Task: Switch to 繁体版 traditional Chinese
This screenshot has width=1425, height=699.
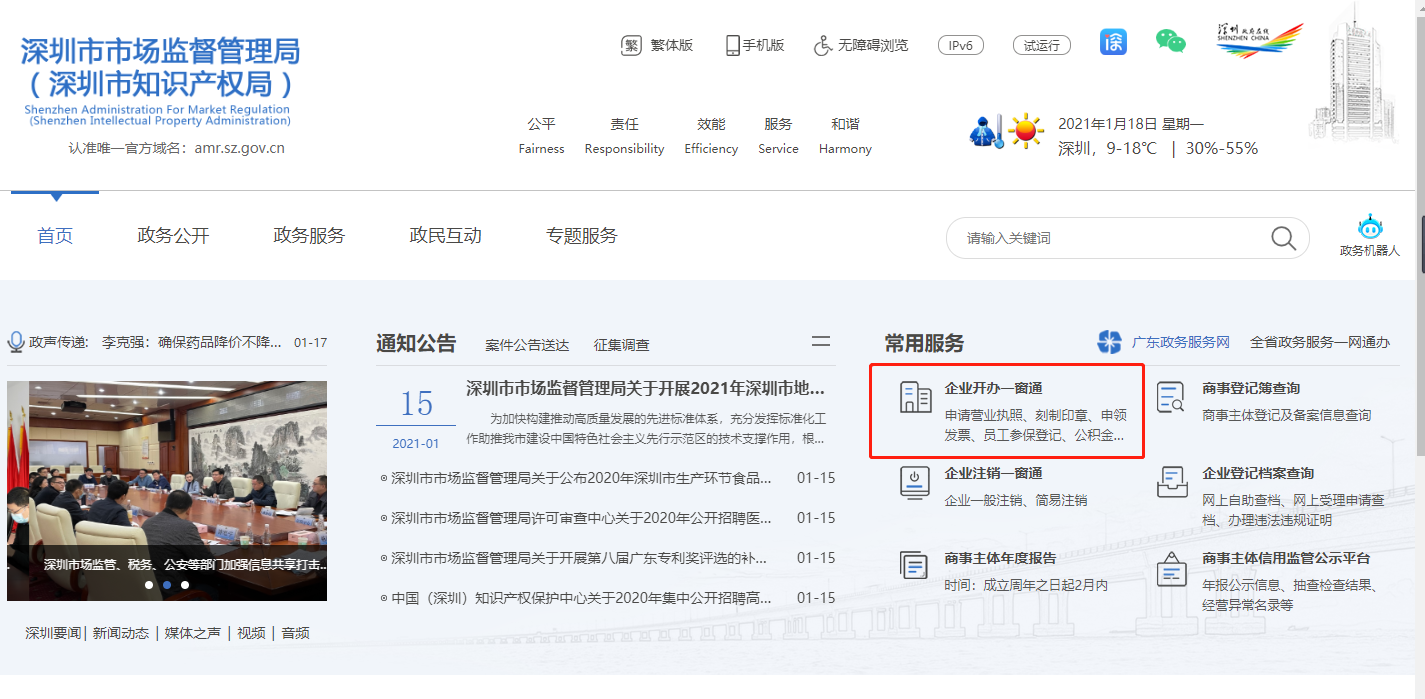Action: coord(657,45)
